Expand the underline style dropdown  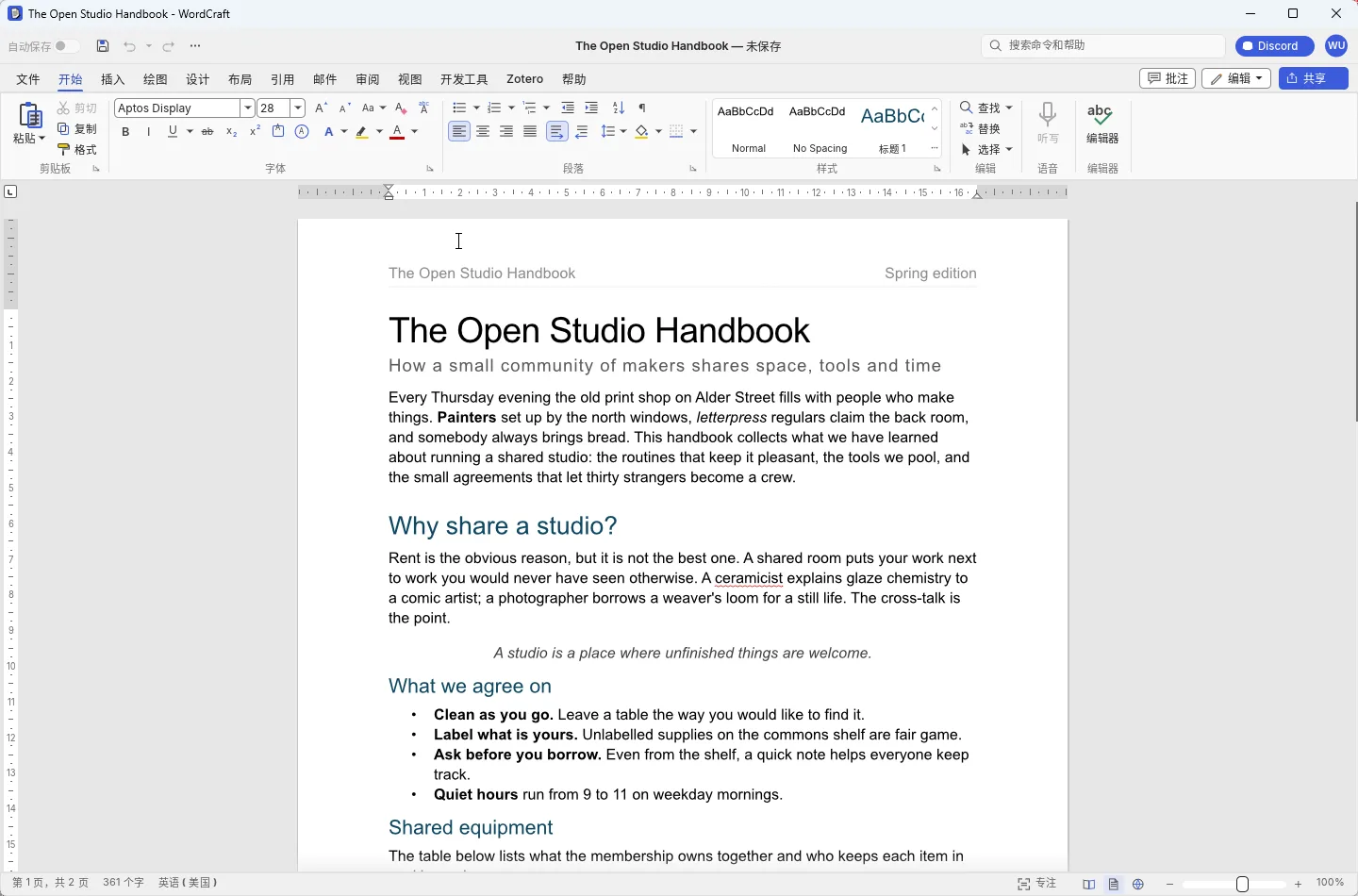[x=190, y=132]
